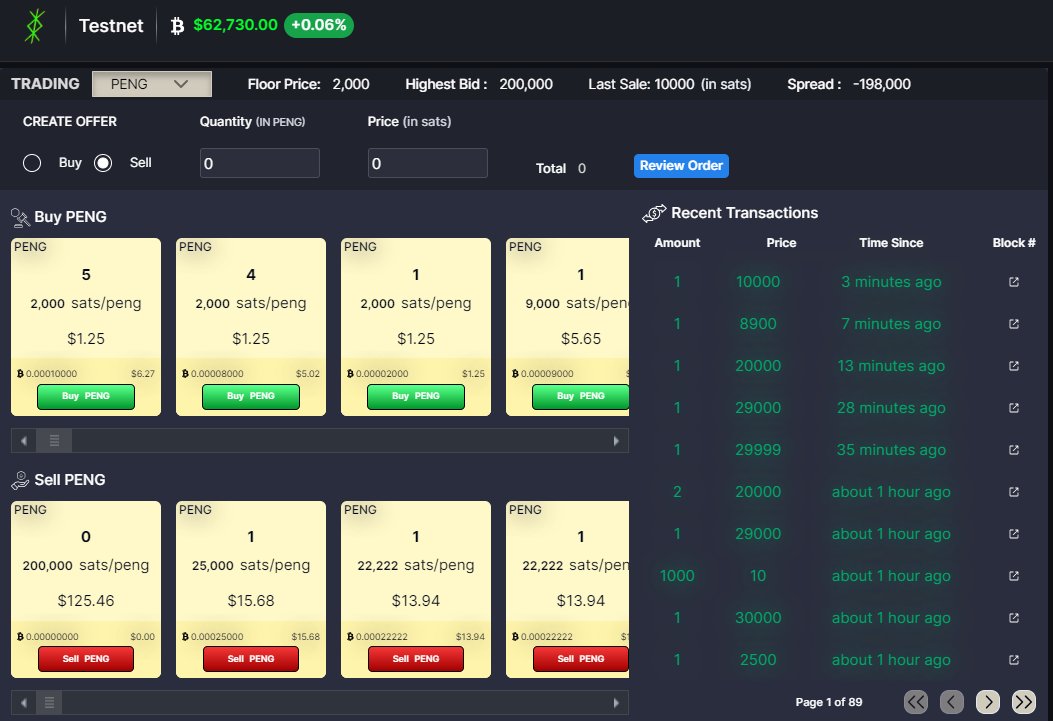1053x721 pixels.
Task: Click the Price column header in transactions
Action: [x=781, y=243]
